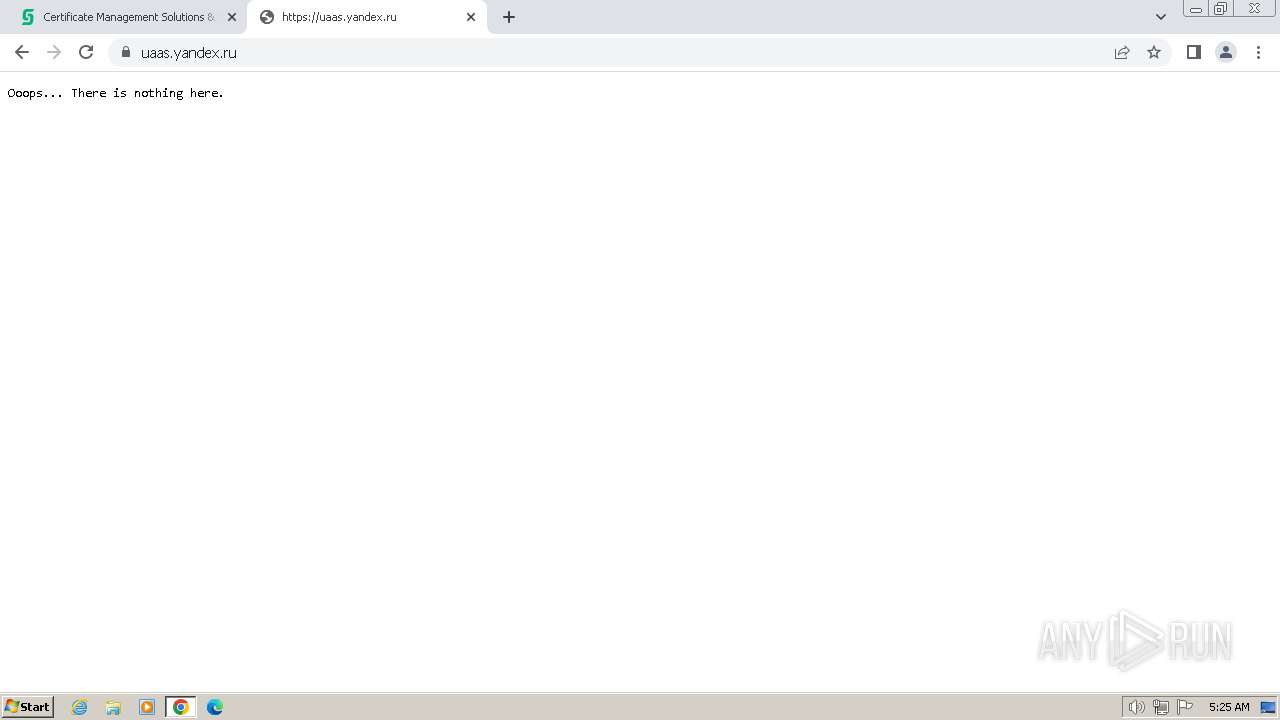Restore down the Chrome window
1280x720 pixels.
(1221, 9)
